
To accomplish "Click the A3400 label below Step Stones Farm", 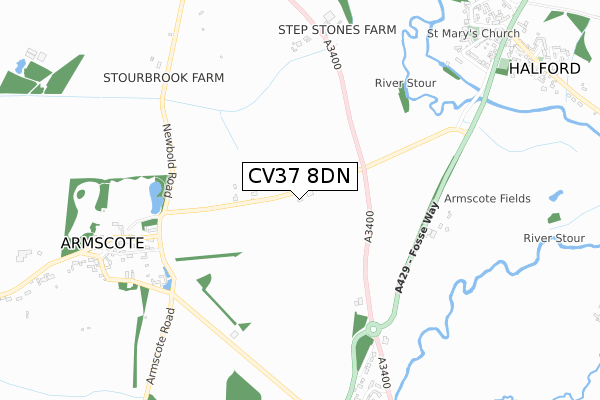I will (332, 55).
